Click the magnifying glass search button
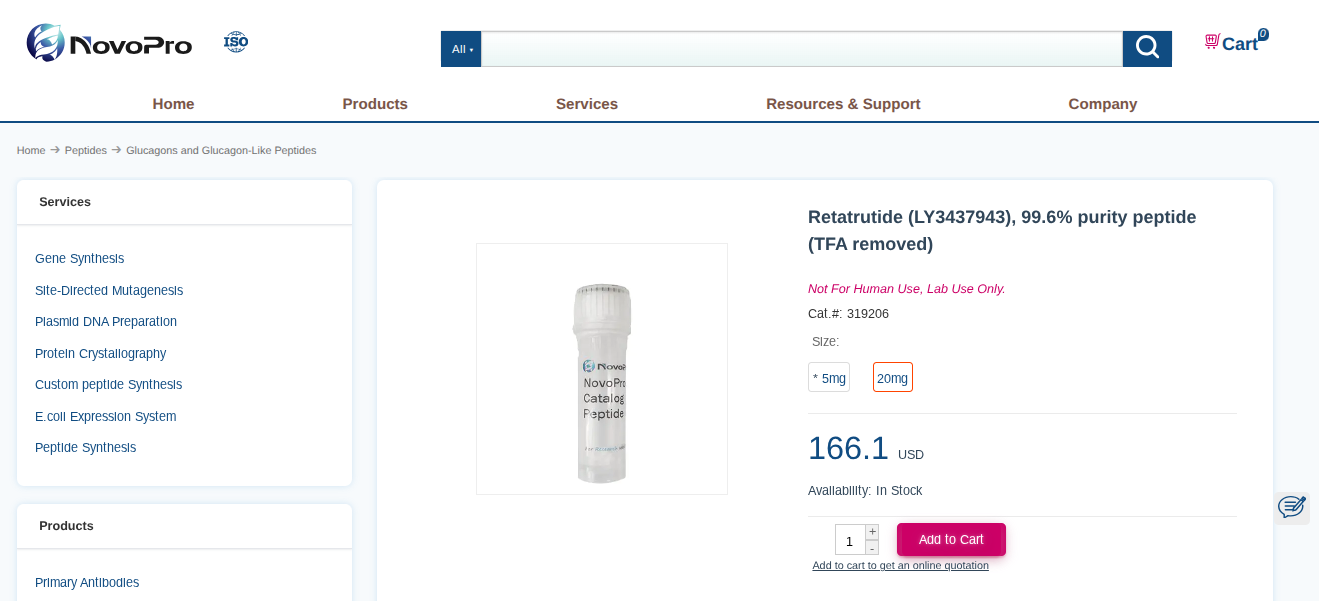The width and height of the screenshot is (1319, 601). click(x=1147, y=48)
